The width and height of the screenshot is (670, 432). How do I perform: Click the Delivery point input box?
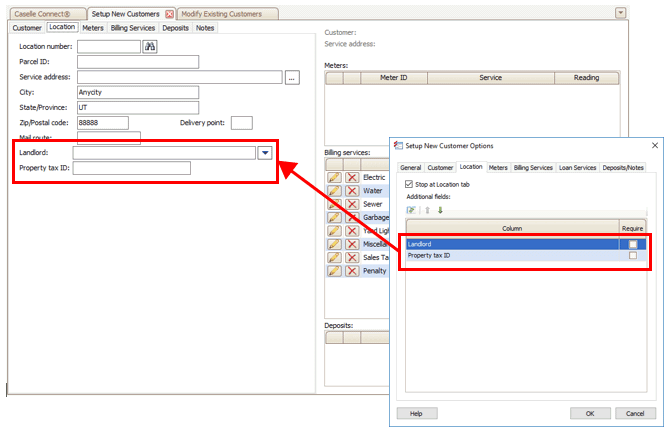pyautogui.click(x=242, y=123)
